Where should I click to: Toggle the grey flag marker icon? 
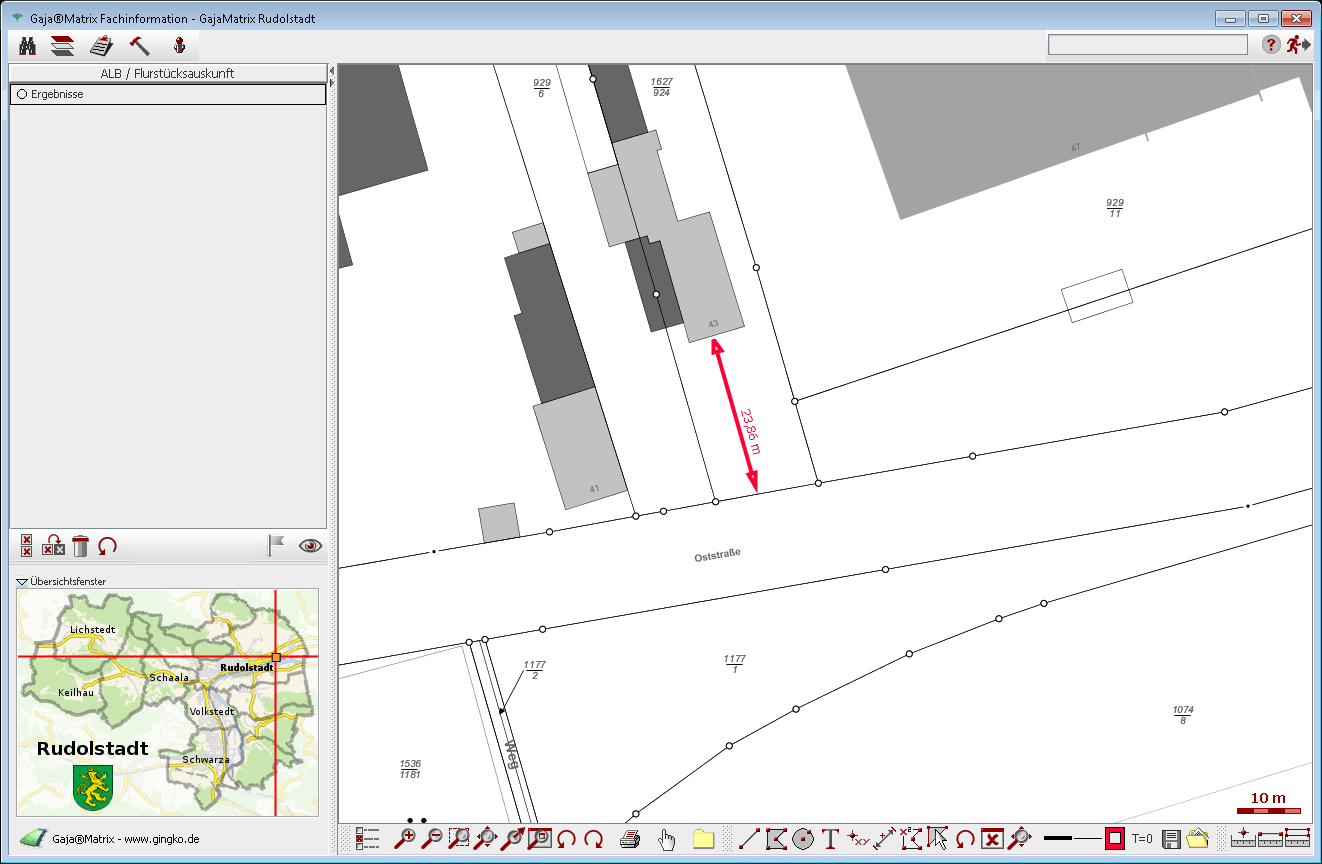click(x=276, y=545)
